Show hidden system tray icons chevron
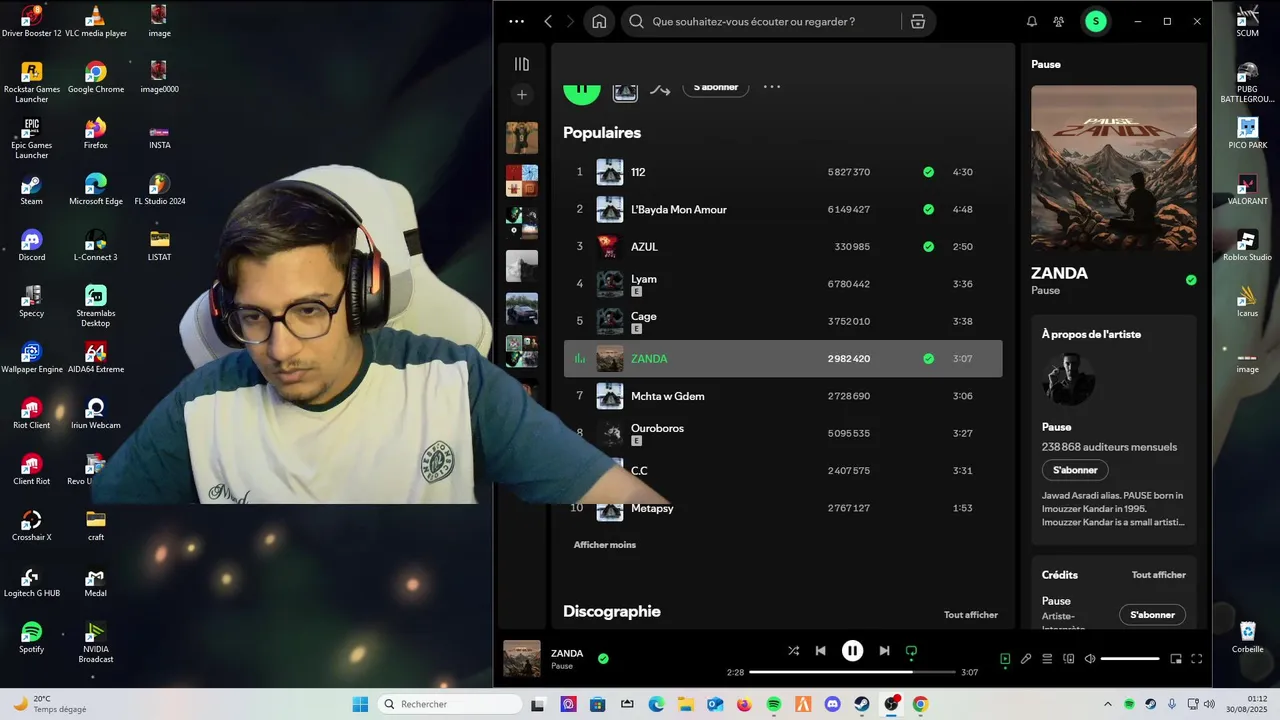 point(1107,704)
